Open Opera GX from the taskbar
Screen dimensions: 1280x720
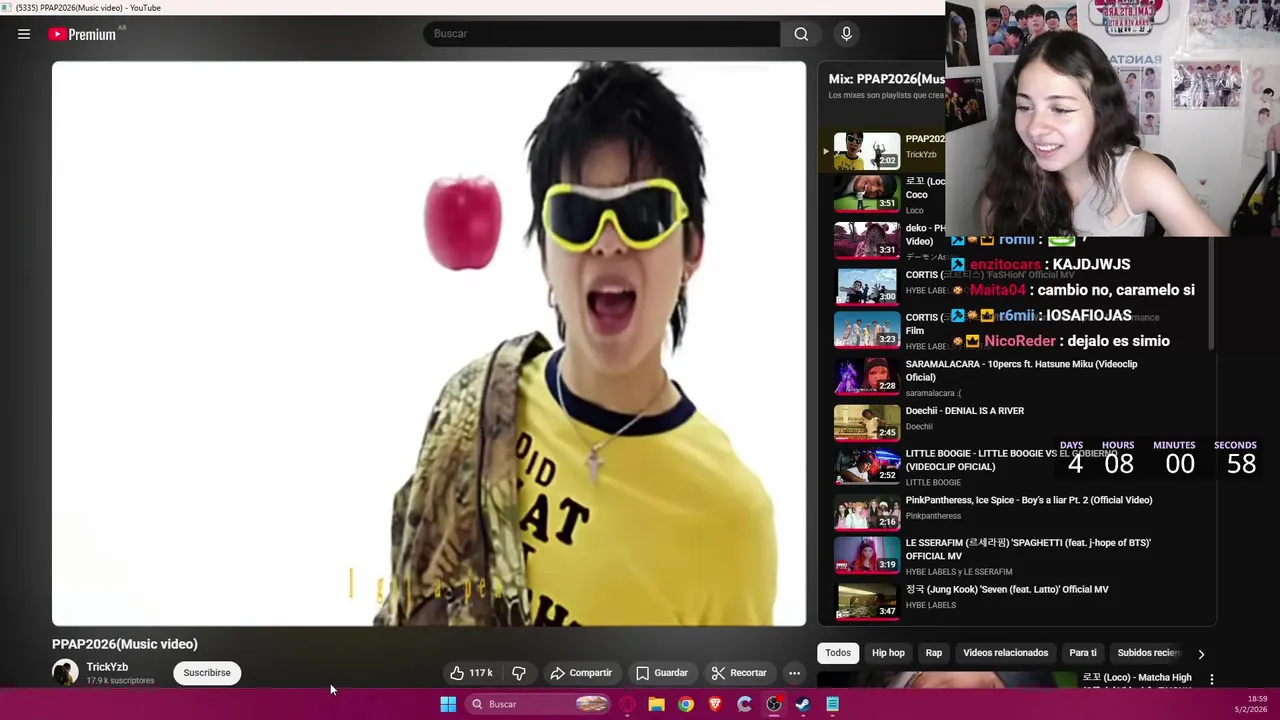(x=627, y=704)
